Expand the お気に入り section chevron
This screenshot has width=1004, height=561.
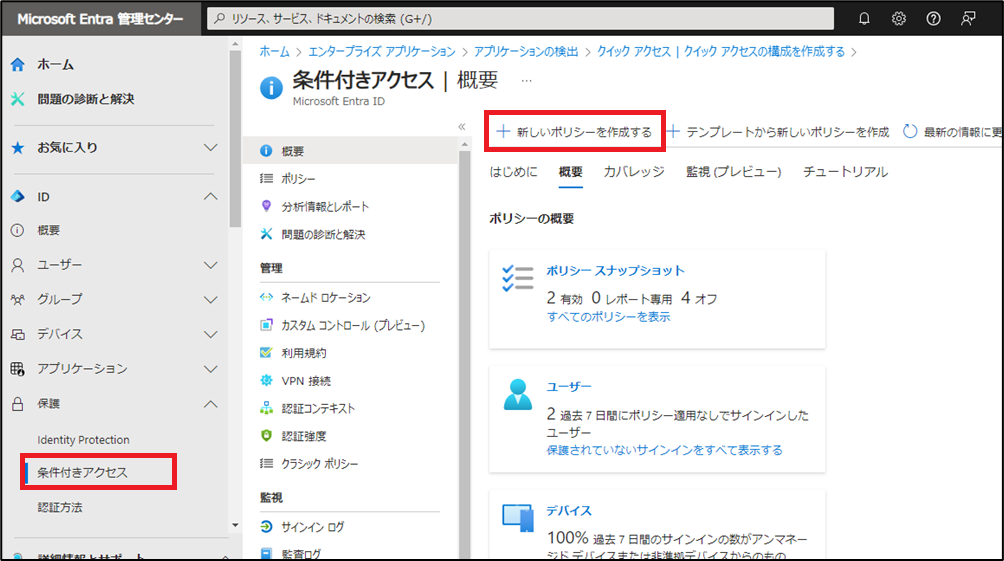tap(211, 148)
